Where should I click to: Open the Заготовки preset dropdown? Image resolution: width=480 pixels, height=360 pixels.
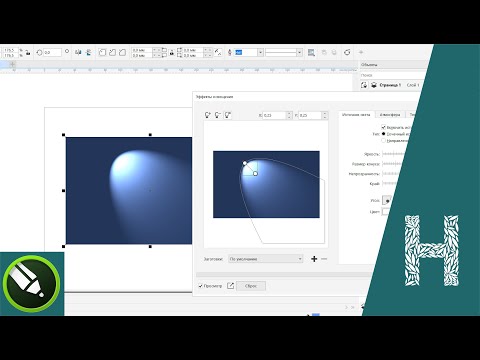(x=266, y=259)
